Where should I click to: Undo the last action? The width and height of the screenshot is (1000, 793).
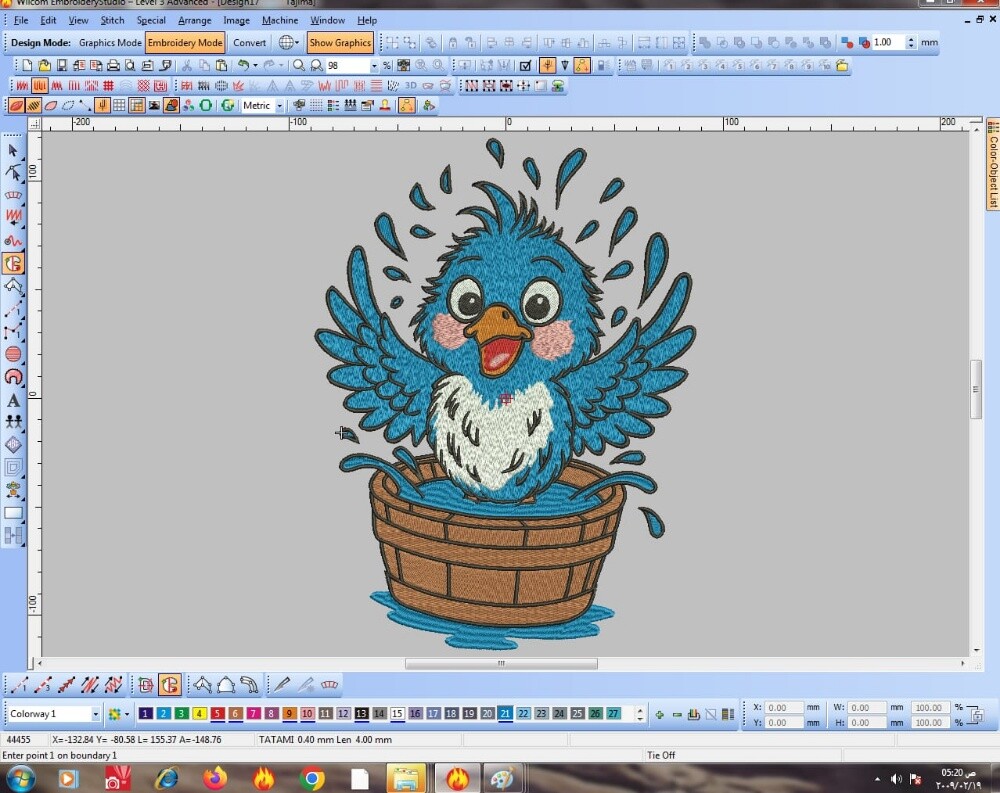coord(243,65)
